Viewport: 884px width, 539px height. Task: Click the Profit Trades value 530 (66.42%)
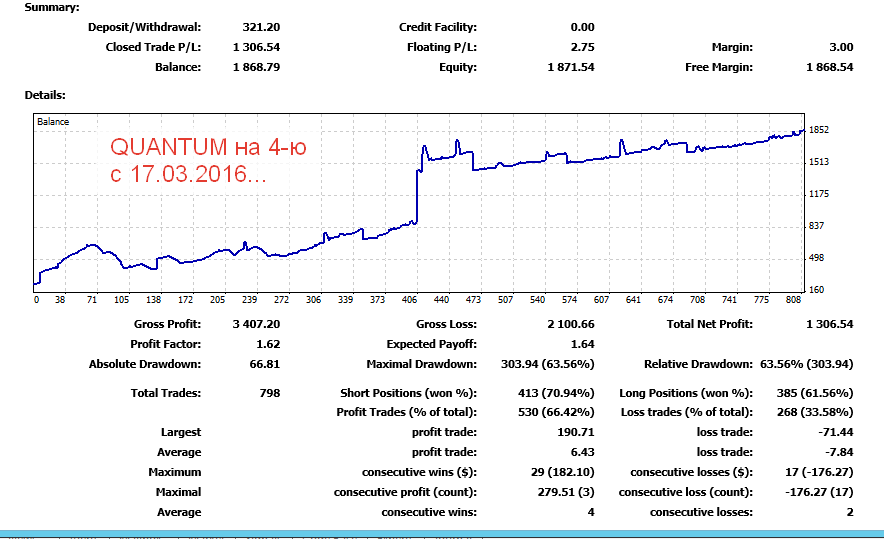pos(556,412)
